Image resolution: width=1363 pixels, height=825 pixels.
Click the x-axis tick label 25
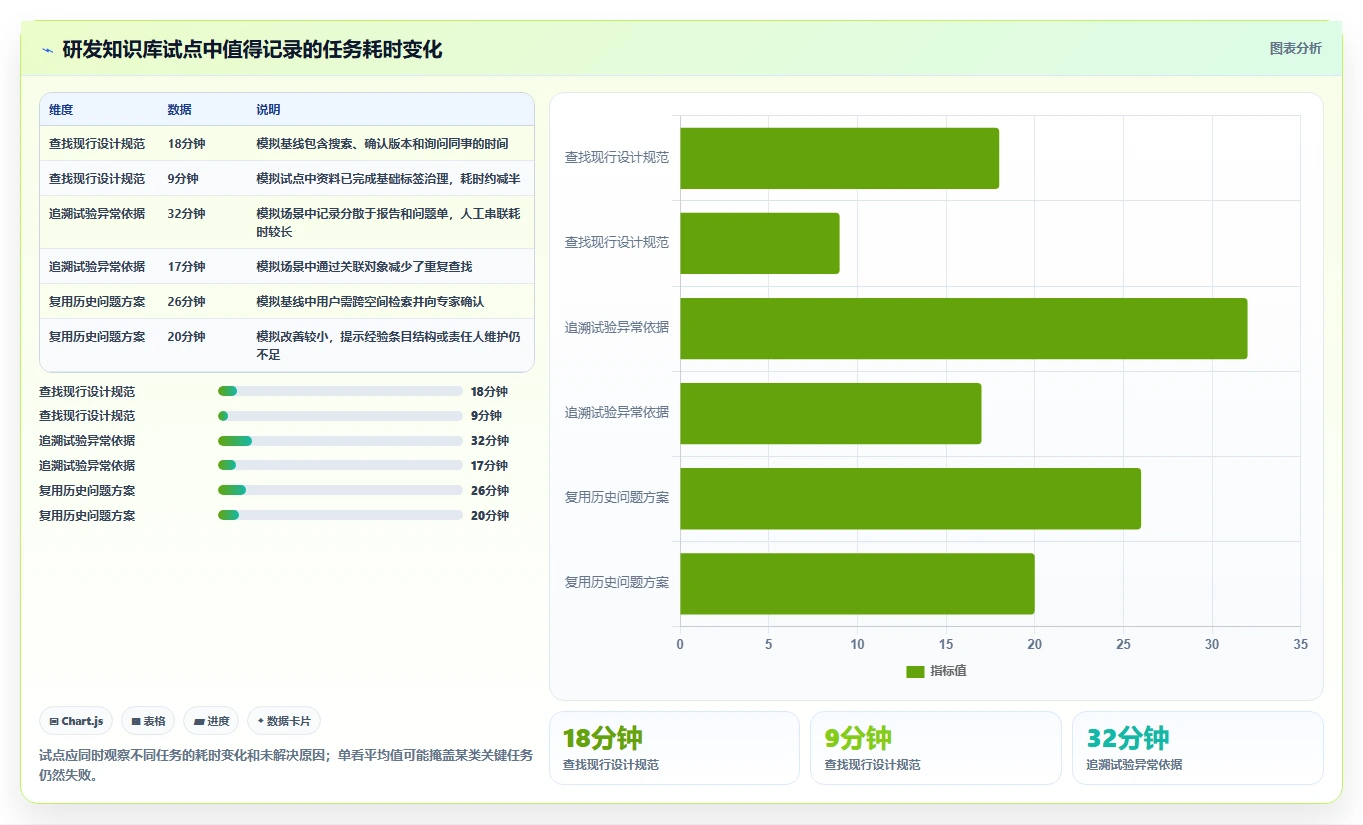[x=1123, y=645]
